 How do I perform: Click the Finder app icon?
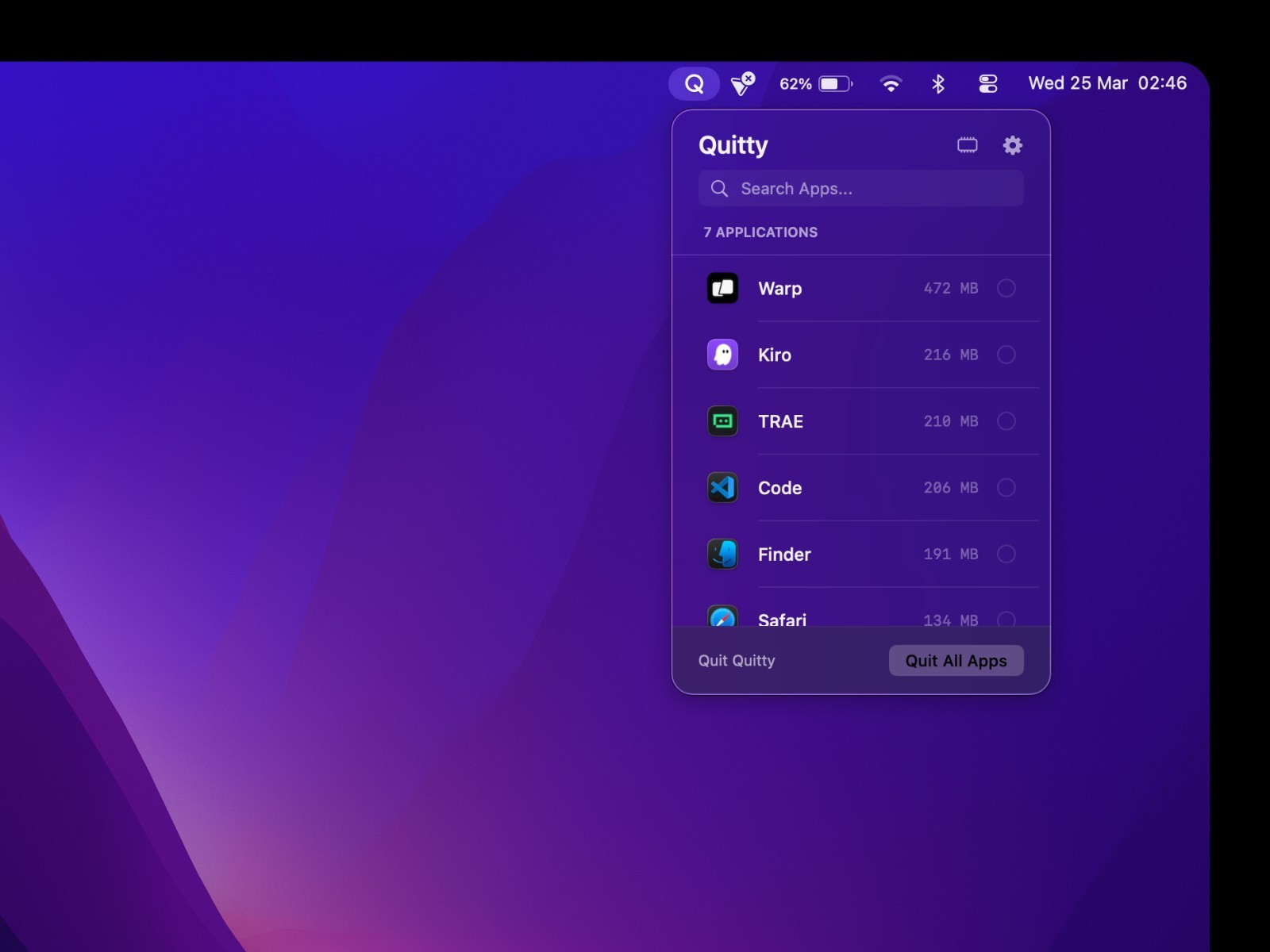722,555
